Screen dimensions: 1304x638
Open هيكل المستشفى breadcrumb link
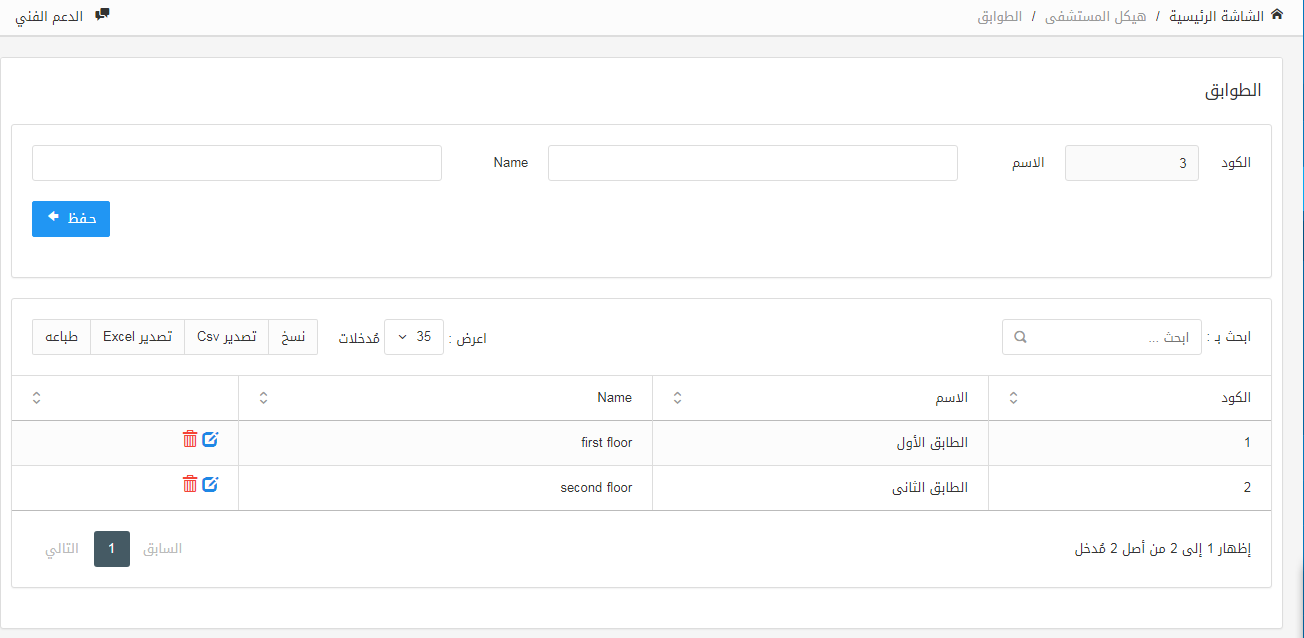pyautogui.click(x=1095, y=16)
